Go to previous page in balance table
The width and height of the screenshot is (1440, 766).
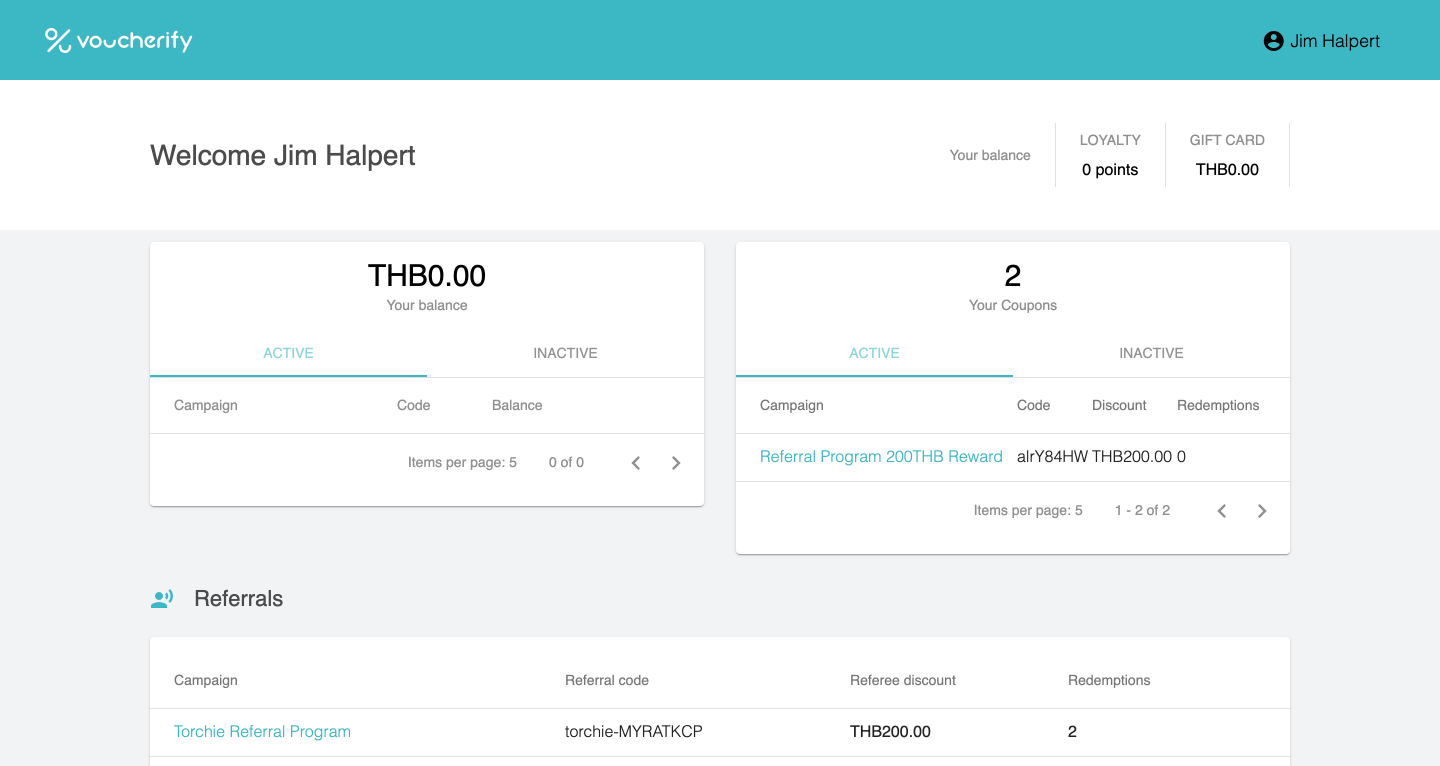[636, 463]
